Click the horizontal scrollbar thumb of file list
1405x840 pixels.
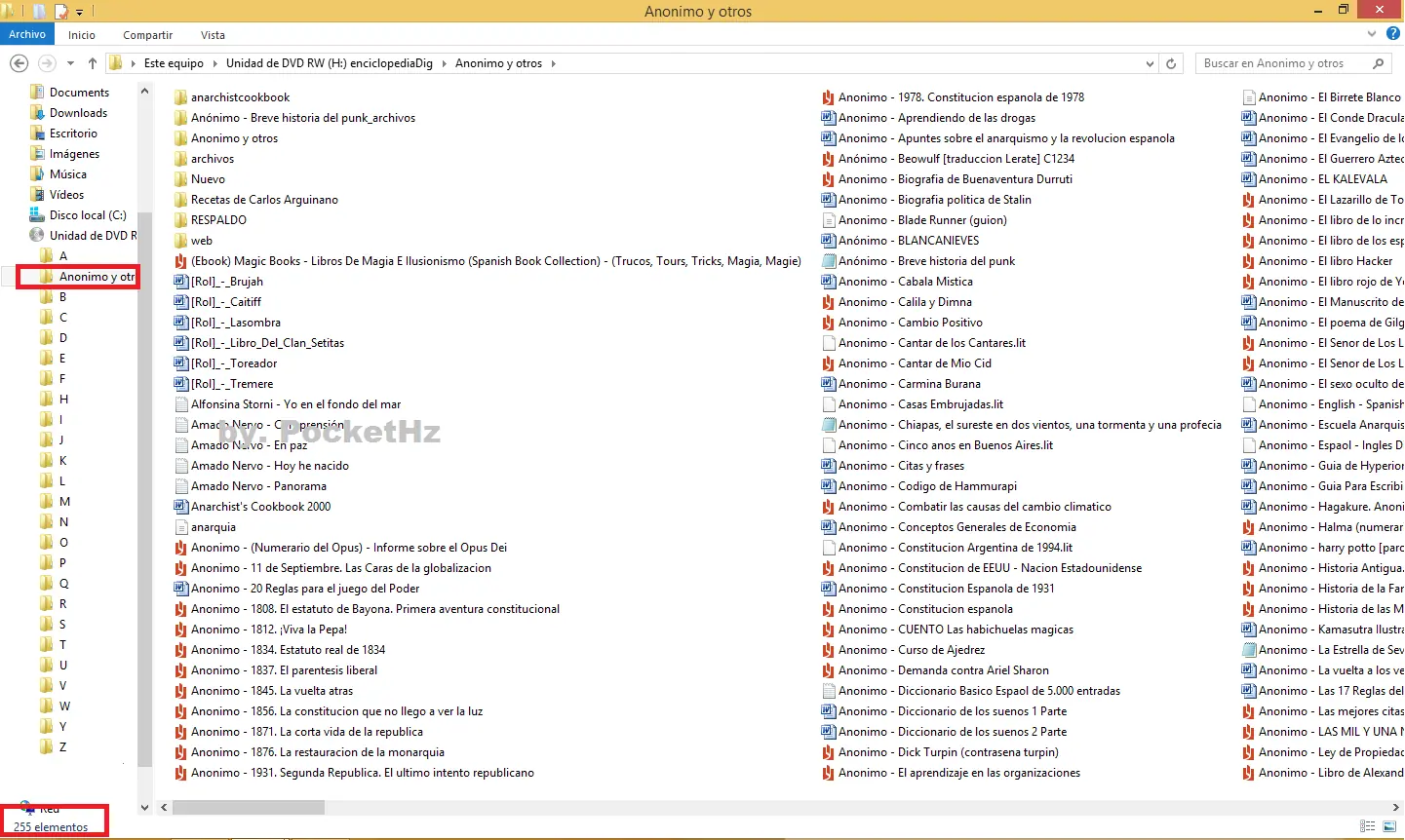click(x=249, y=807)
